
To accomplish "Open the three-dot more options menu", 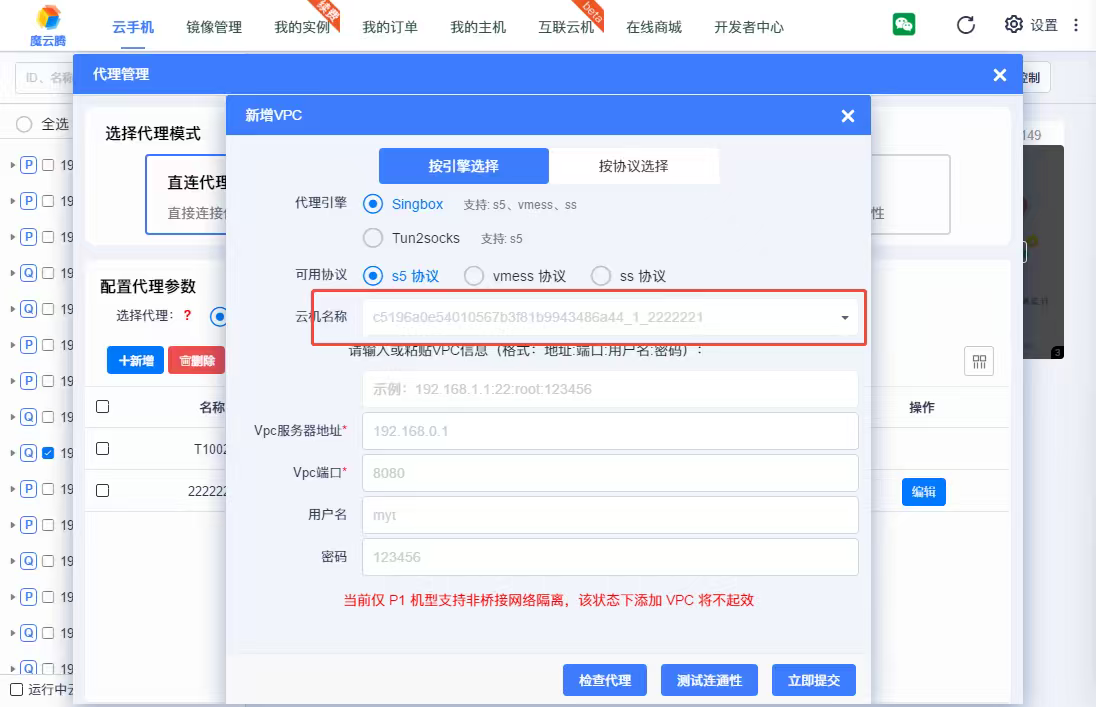I will (1076, 25).
